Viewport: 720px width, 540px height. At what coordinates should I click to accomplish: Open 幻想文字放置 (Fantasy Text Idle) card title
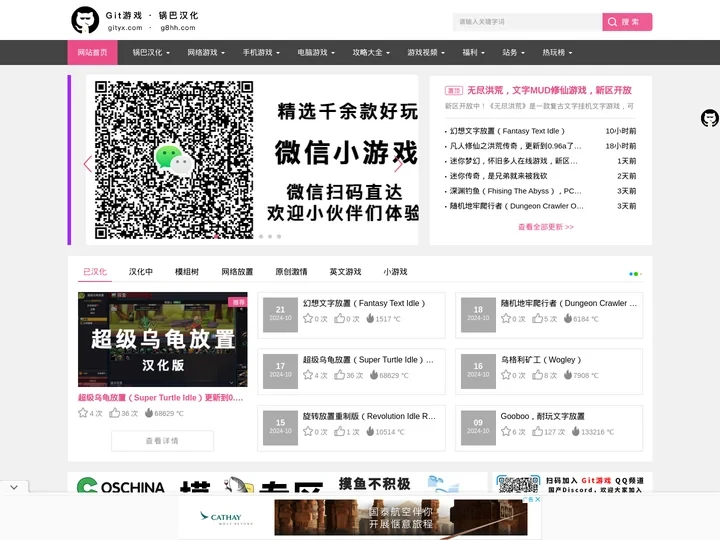point(364,303)
